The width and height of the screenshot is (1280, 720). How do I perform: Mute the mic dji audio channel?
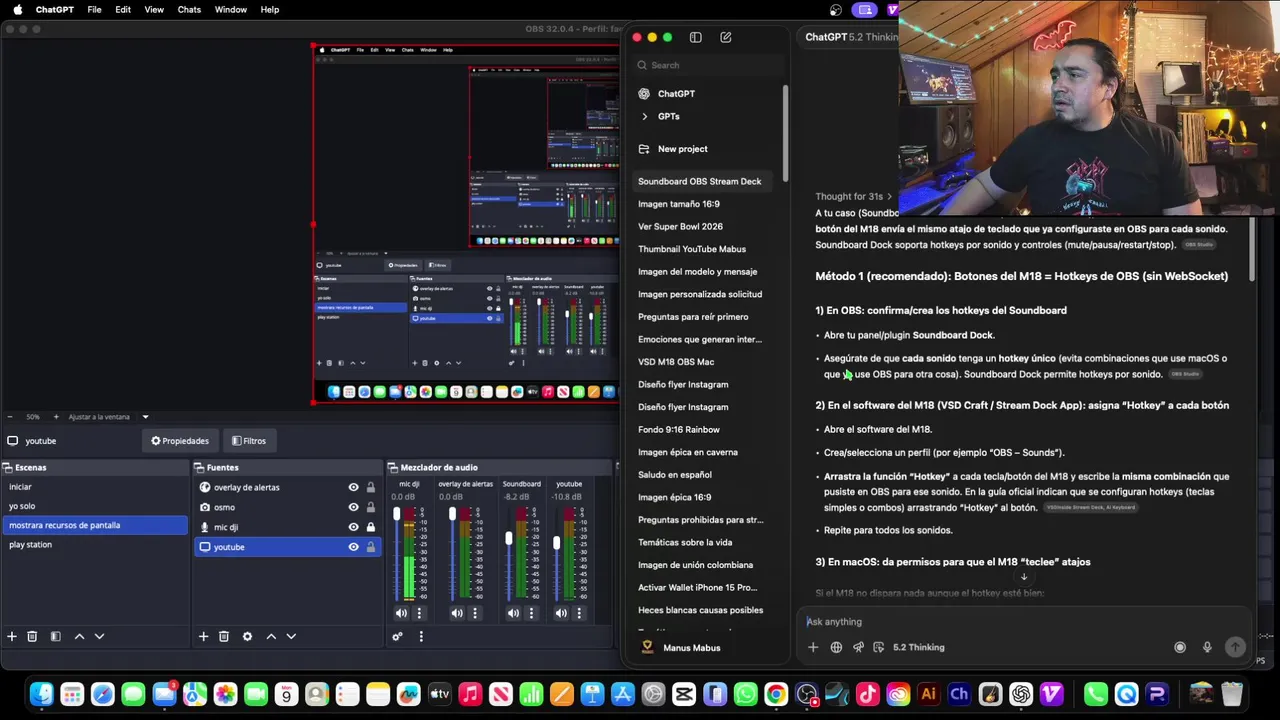pyautogui.click(x=401, y=613)
